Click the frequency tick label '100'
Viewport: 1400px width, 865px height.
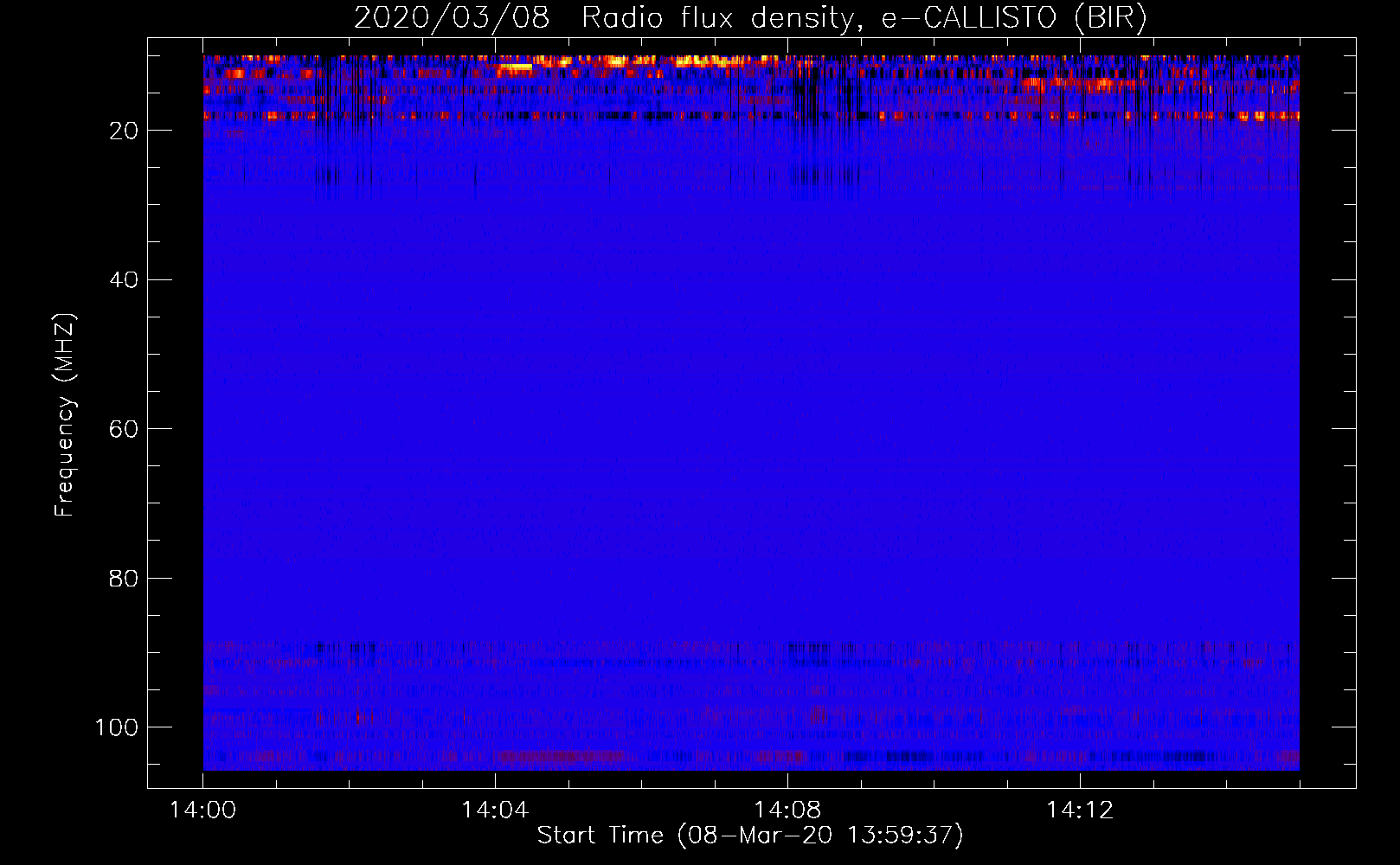[x=116, y=727]
